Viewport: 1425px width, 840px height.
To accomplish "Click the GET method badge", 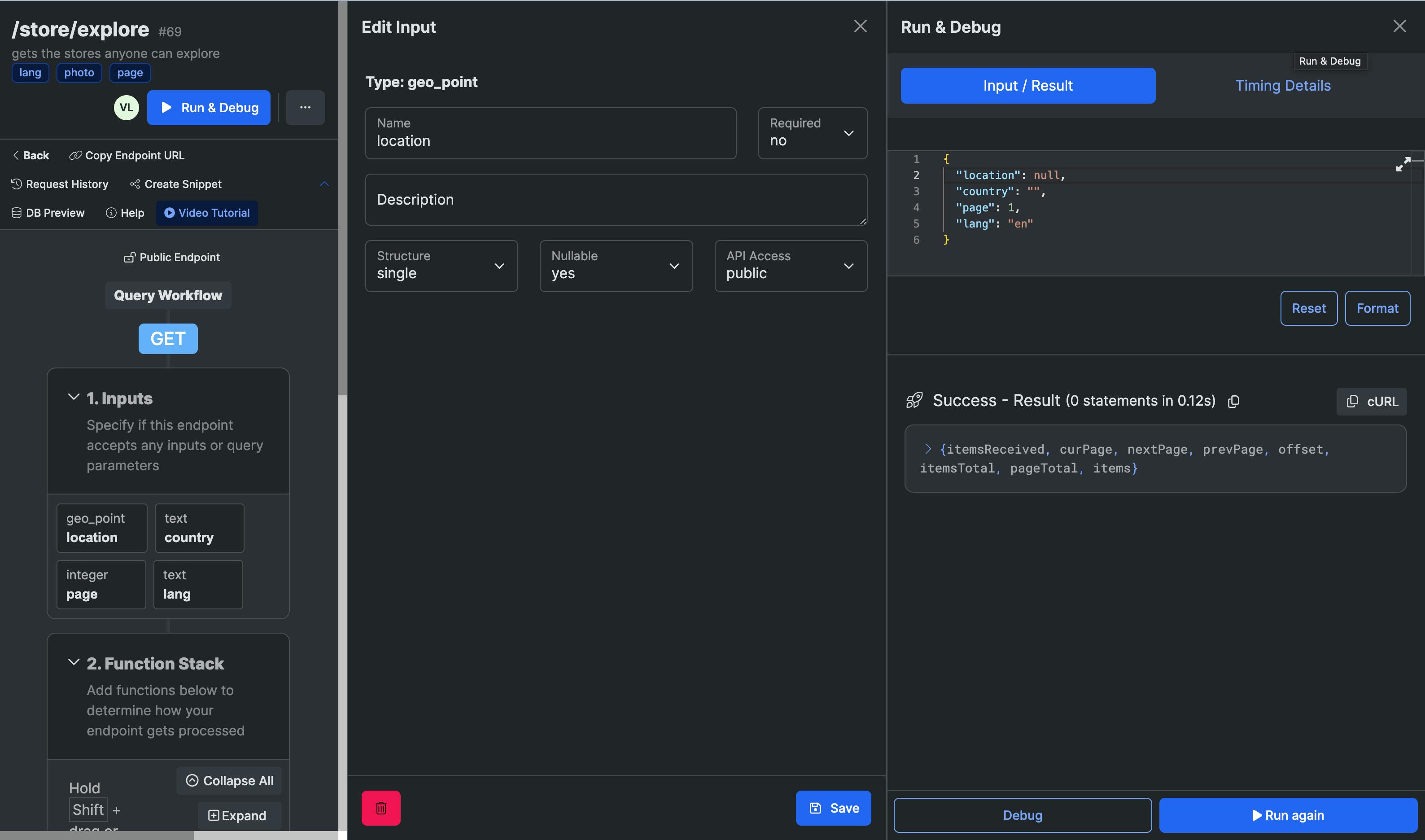I will [x=168, y=338].
